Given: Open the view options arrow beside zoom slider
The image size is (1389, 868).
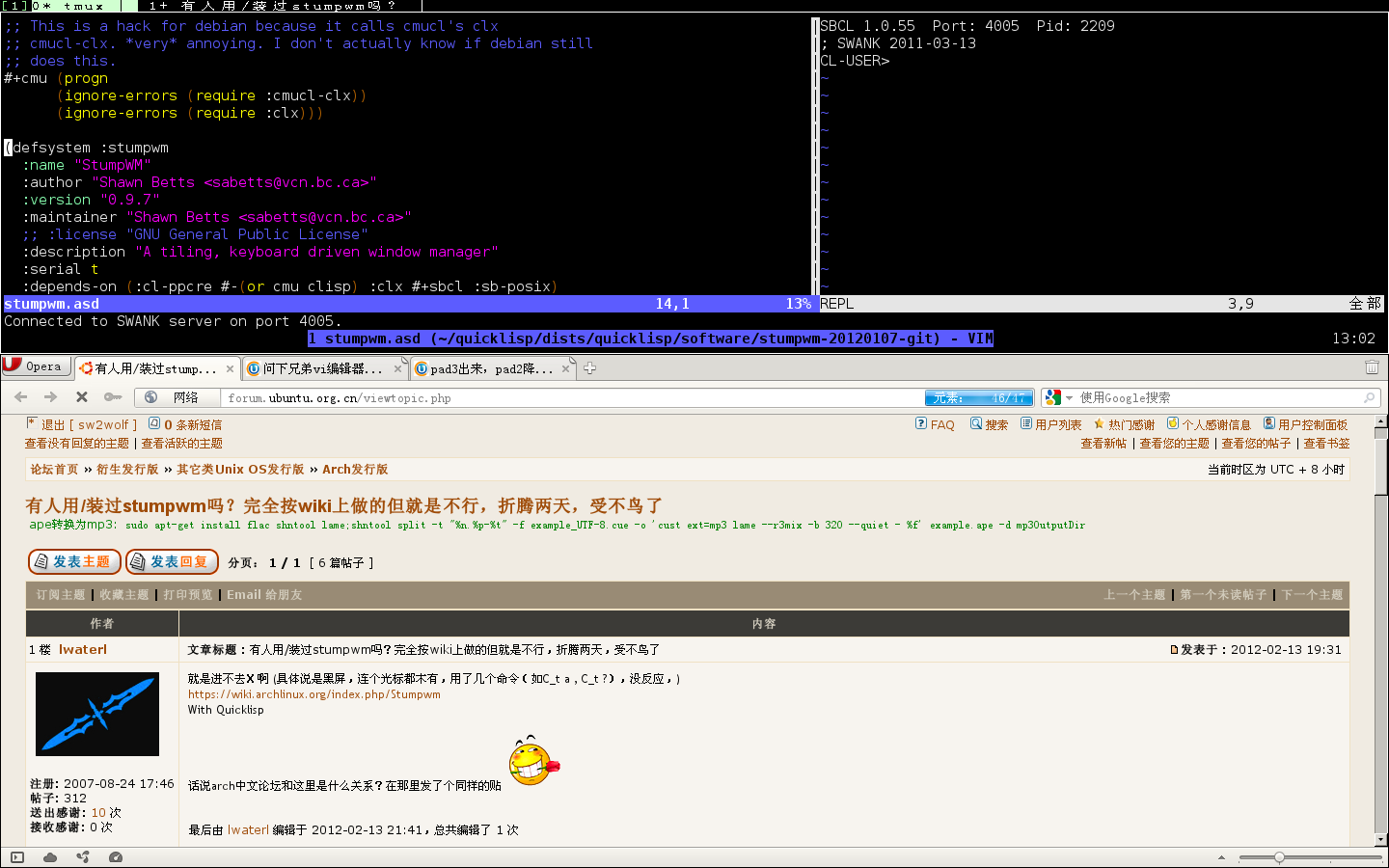Looking at the screenshot, I should coord(1221,857).
